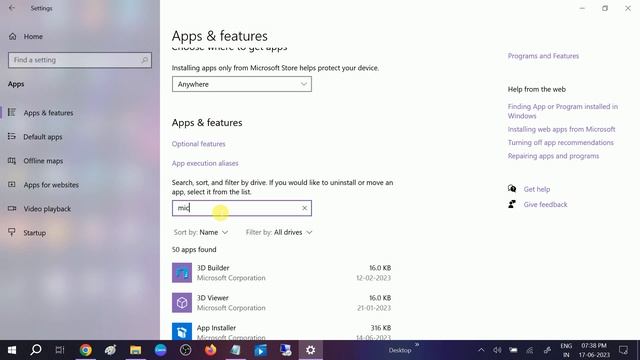Launch Firefox from taskbar

(x=211, y=350)
